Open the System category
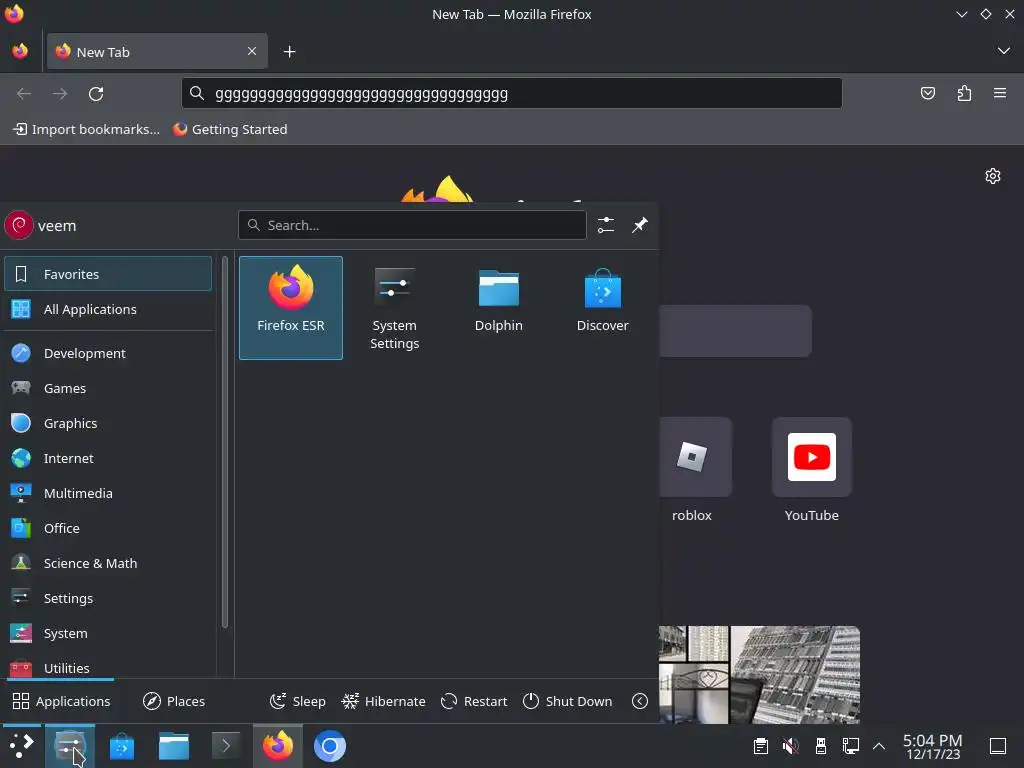Viewport: 1024px width, 768px height. tap(108, 633)
